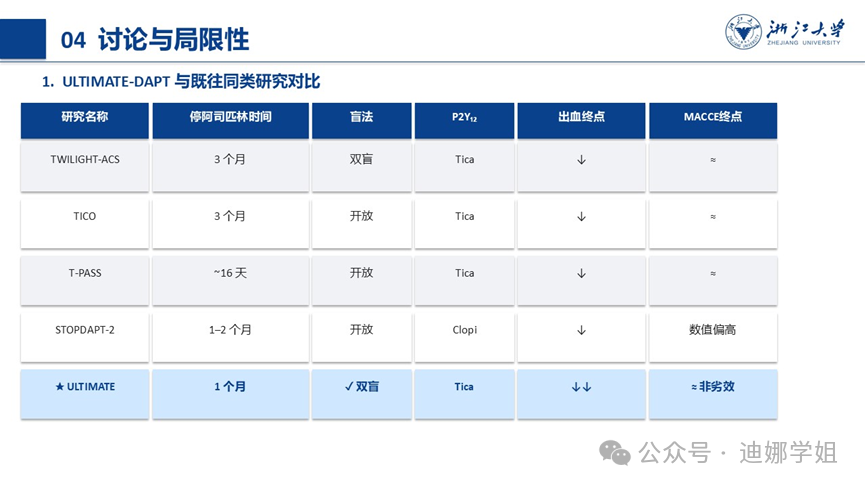This screenshot has height=487, width=865.
Task: Click the 开放 cell in TICO row
Action: 362,224
